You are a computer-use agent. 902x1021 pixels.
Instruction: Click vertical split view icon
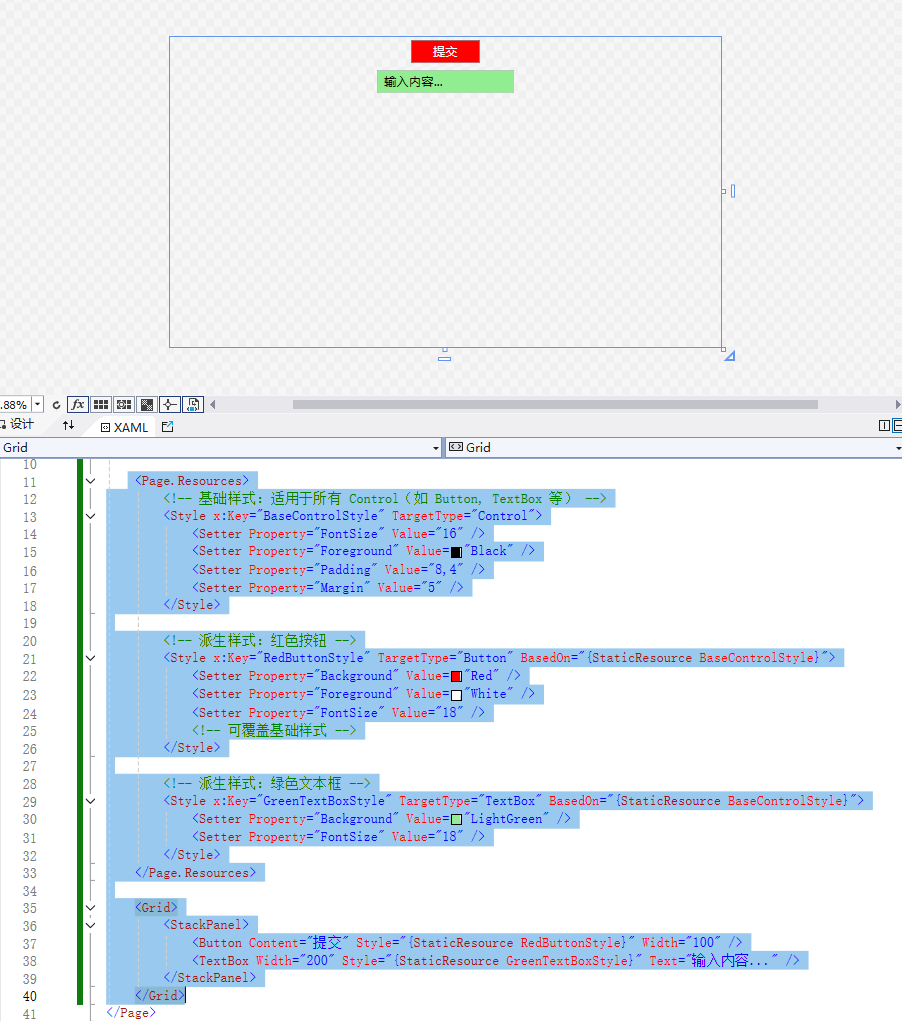coord(884,426)
